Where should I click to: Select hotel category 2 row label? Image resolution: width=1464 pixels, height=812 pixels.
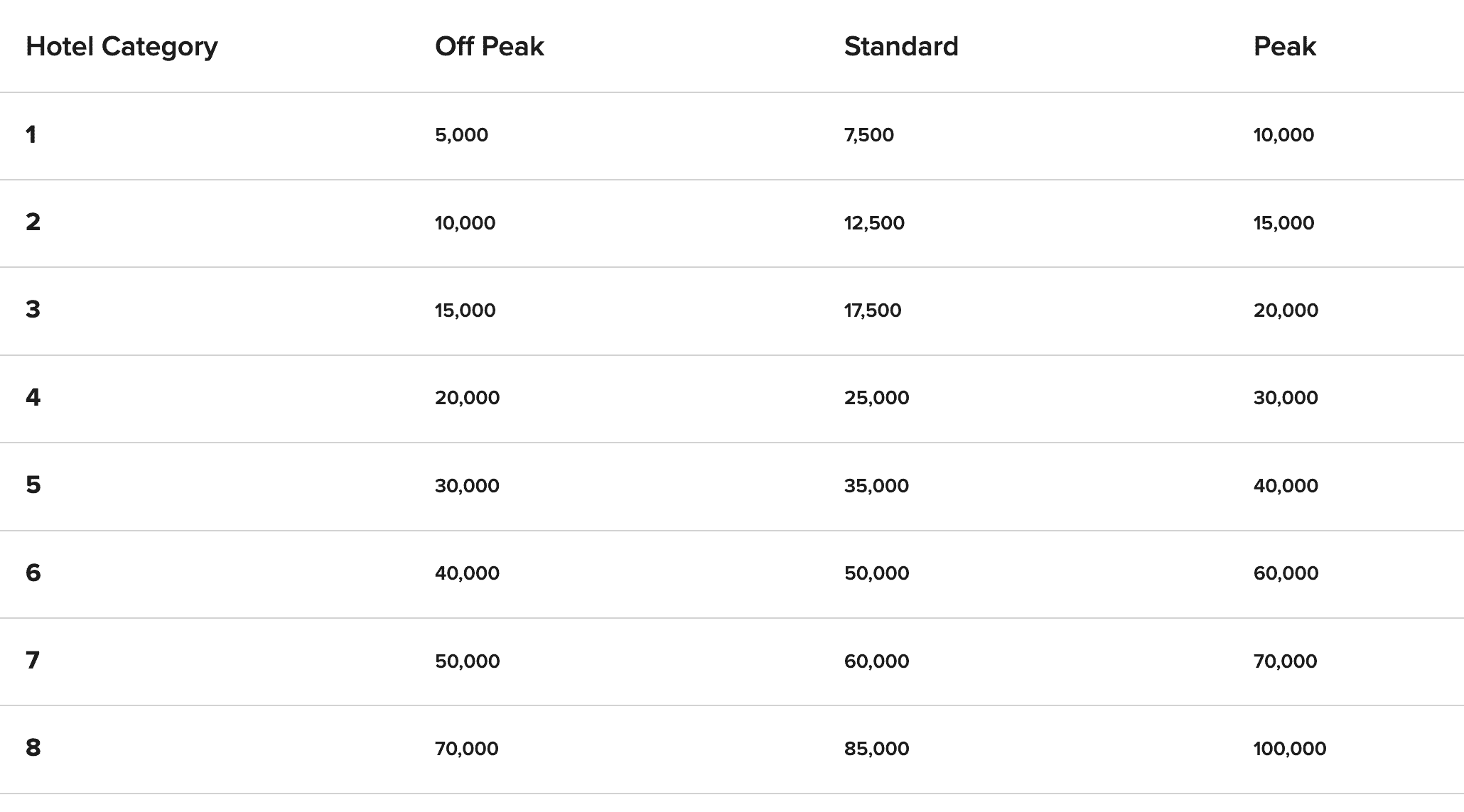pyautogui.click(x=33, y=222)
